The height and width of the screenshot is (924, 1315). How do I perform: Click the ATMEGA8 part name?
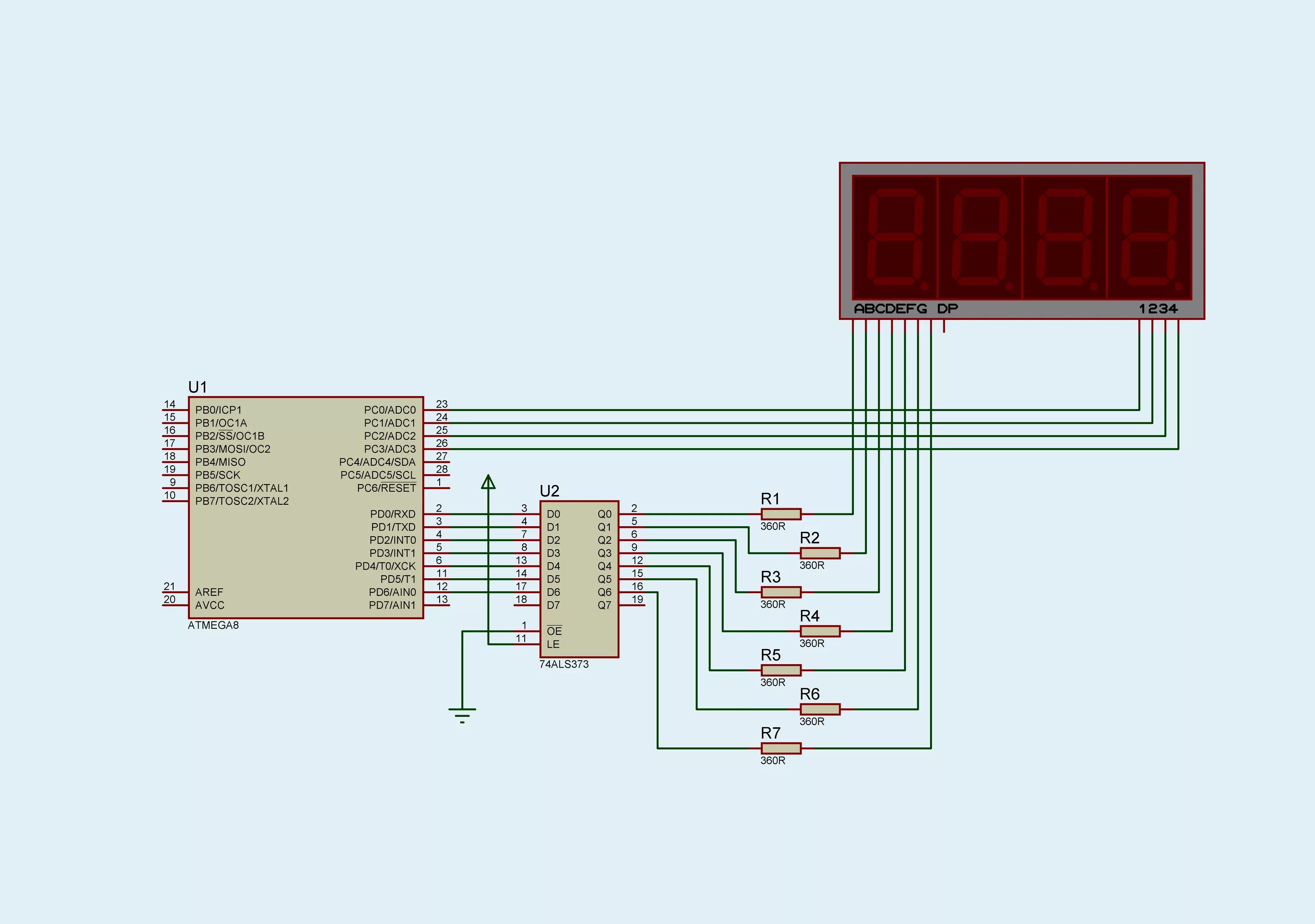point(213,625)
